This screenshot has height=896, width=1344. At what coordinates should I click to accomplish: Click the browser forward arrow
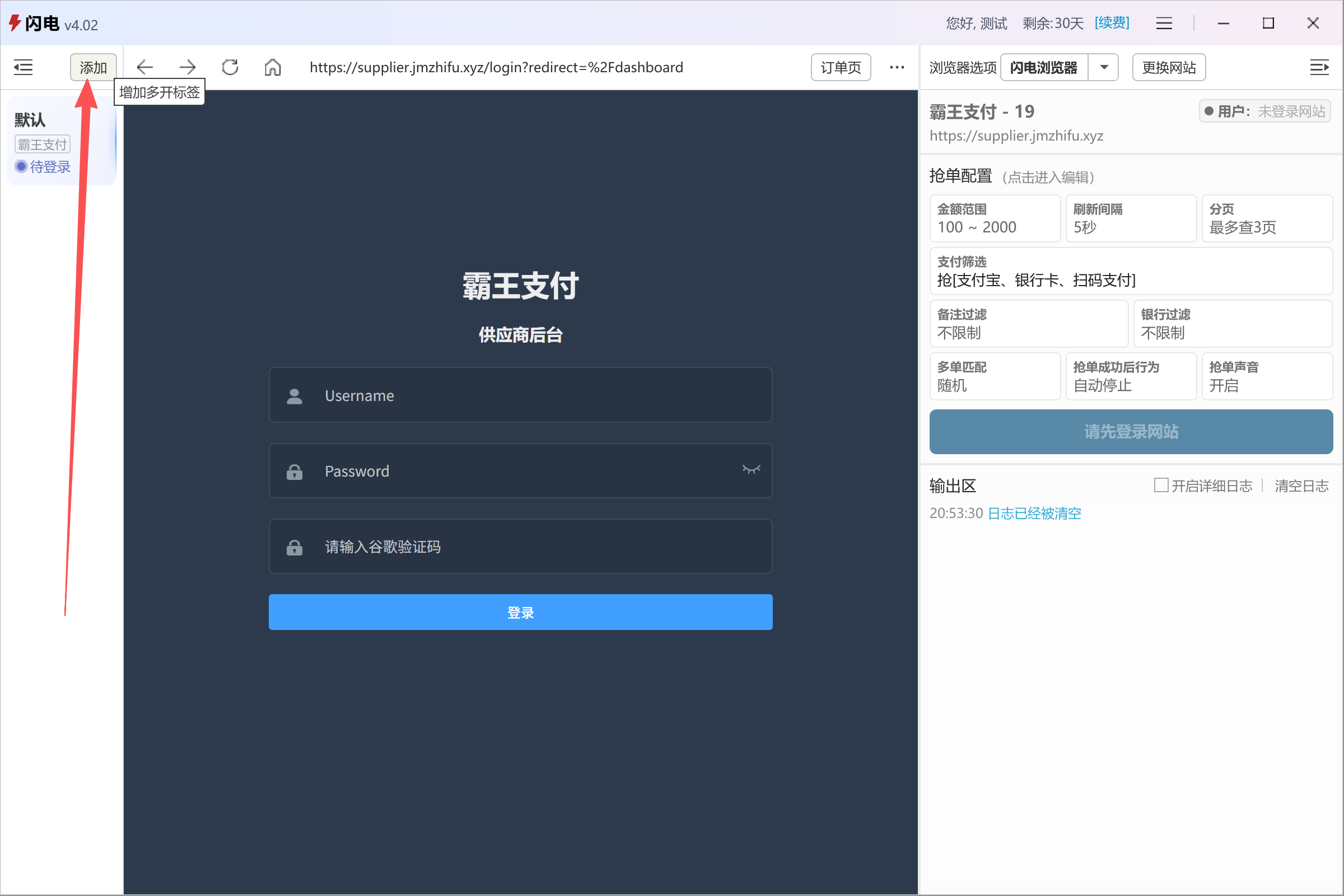pyautogui.click(x=188, y=67)
